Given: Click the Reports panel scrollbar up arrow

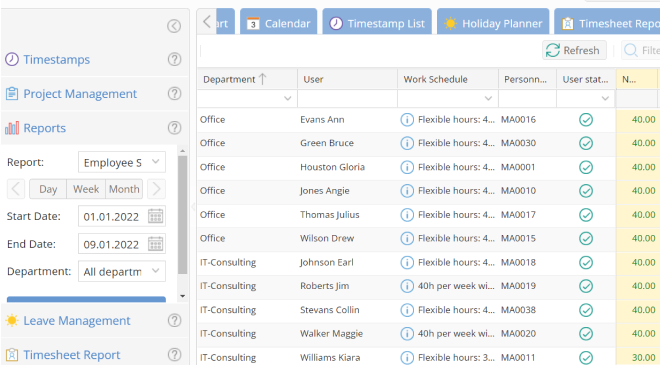Looking at the screenshot, I should click(182, 151).
